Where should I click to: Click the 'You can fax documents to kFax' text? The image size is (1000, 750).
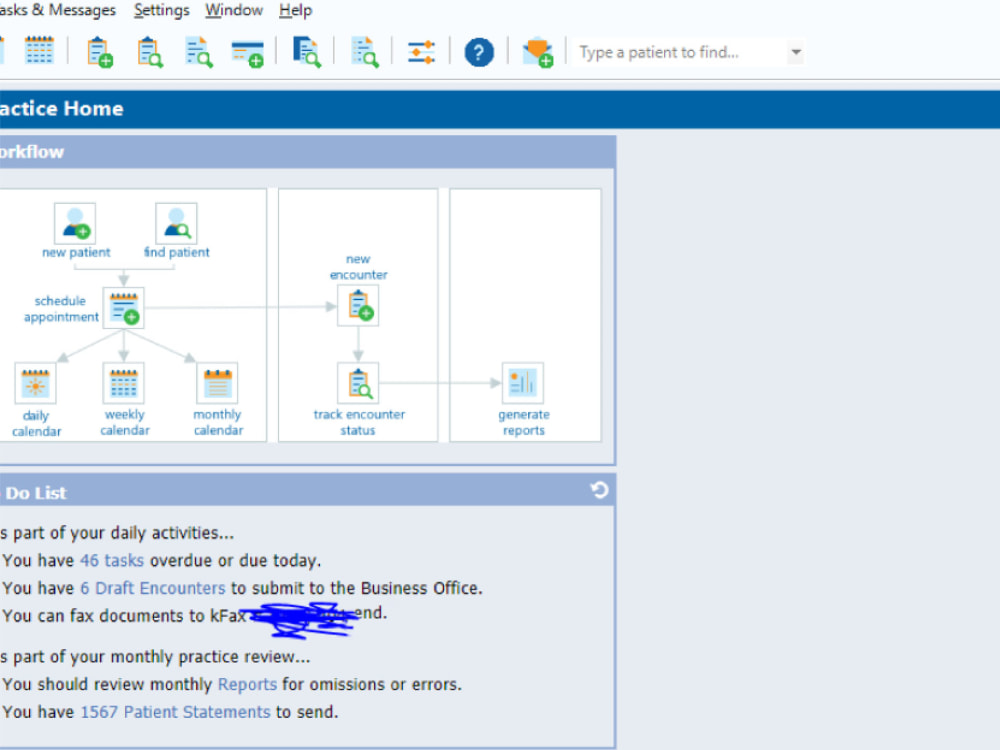[x=124, y=616]
